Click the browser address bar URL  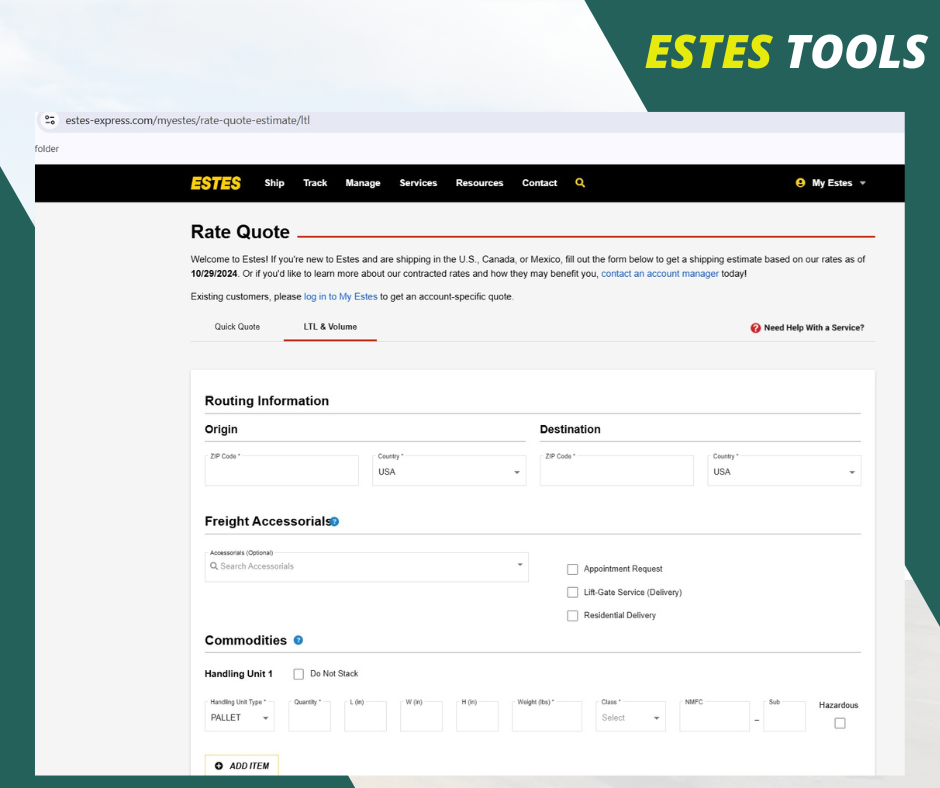click(x=188, y=121)
